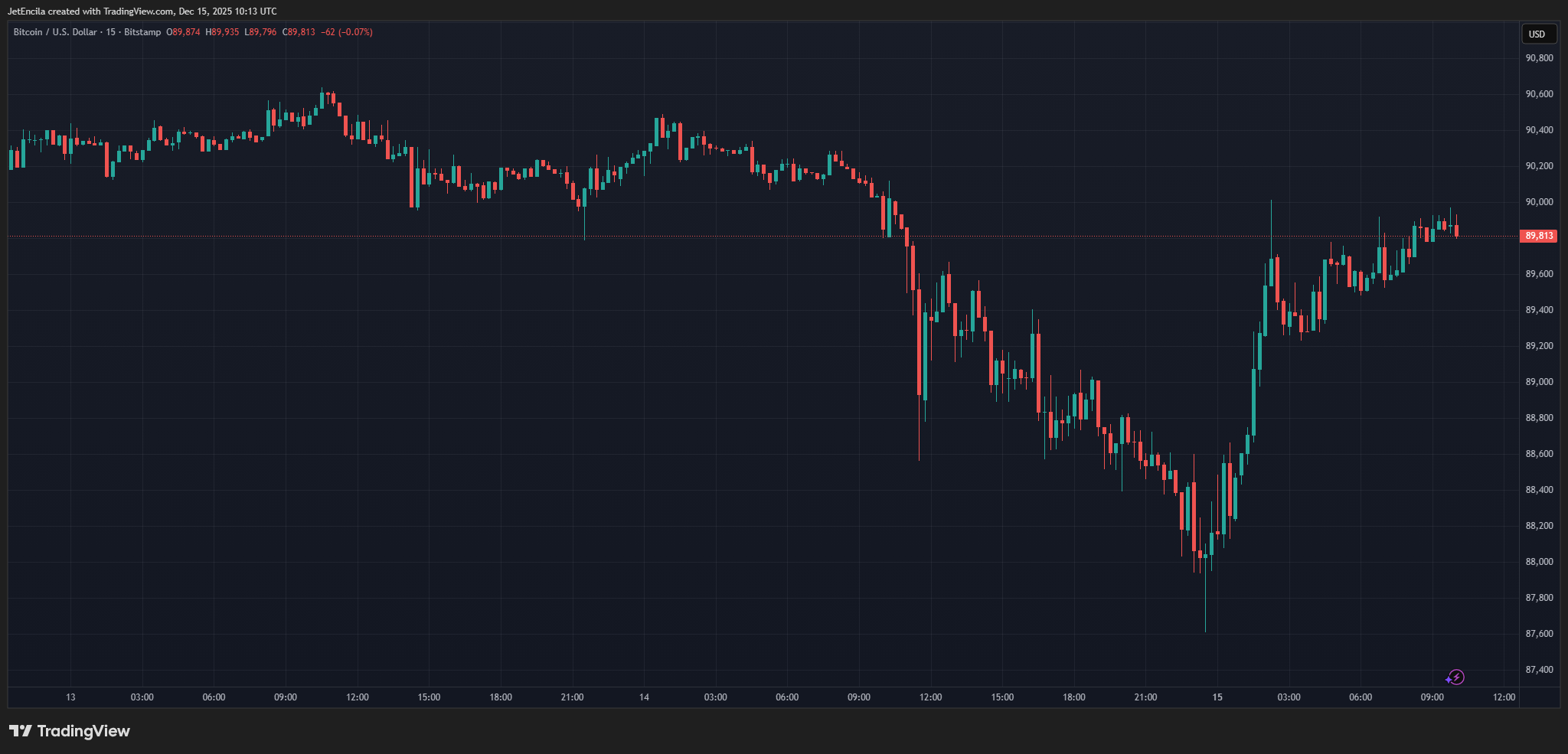1568x754 pixels.
Task: Click the 12:00 label at far right of time axis
Action: (1504, 697)
